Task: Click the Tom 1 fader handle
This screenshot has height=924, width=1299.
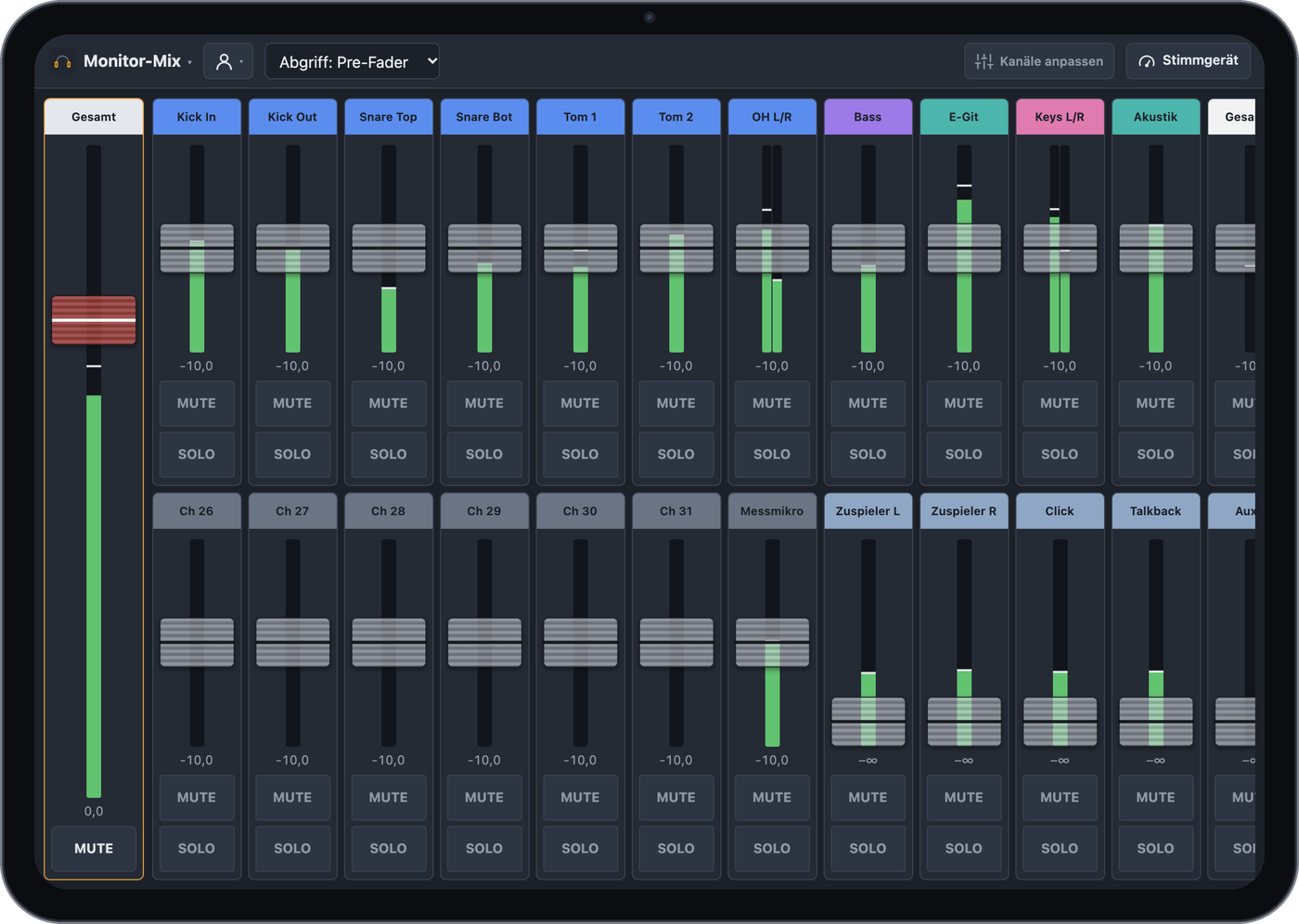Action: (x=581, y=249)
